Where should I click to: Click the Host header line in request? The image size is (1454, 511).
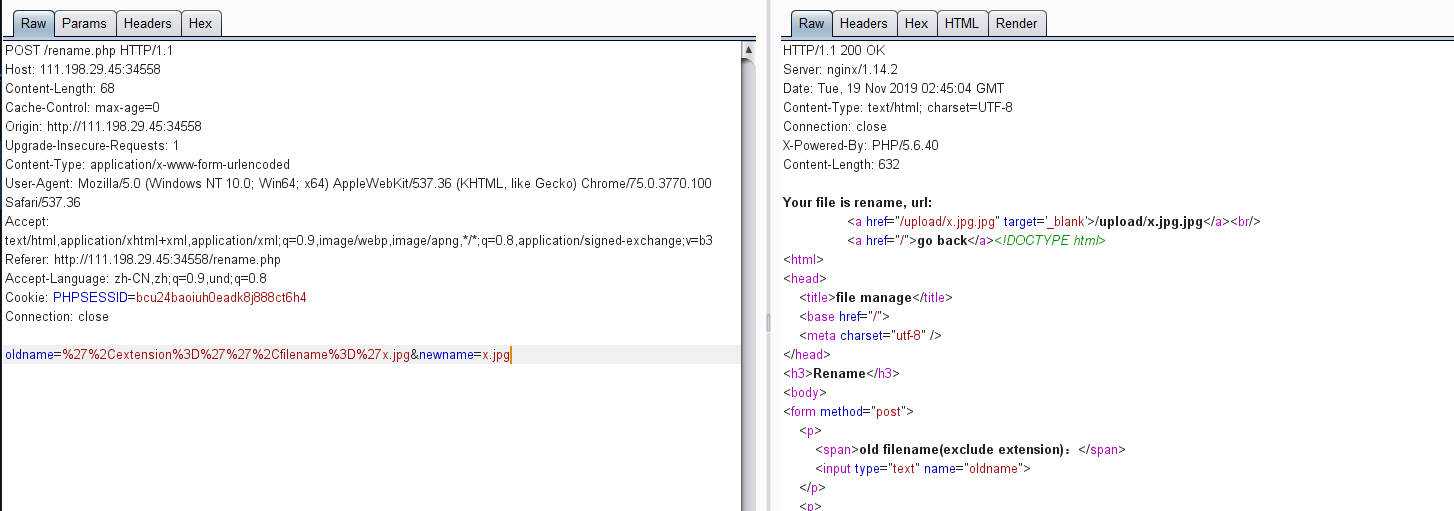[83, 69]
